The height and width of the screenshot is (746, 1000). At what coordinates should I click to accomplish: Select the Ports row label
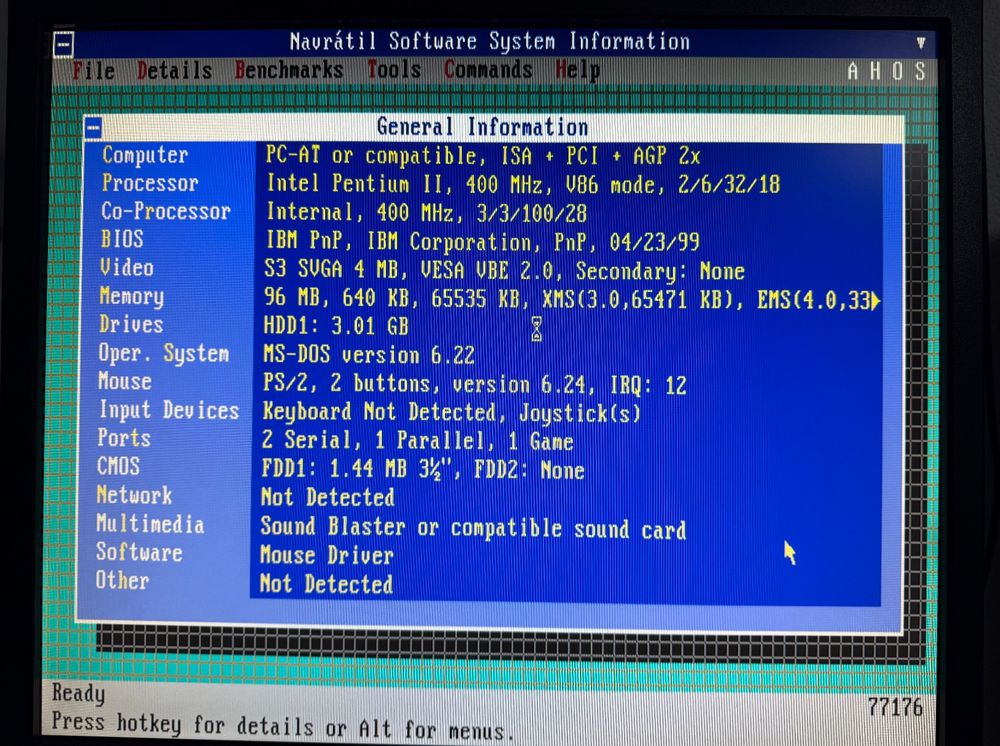coord(124,438)
